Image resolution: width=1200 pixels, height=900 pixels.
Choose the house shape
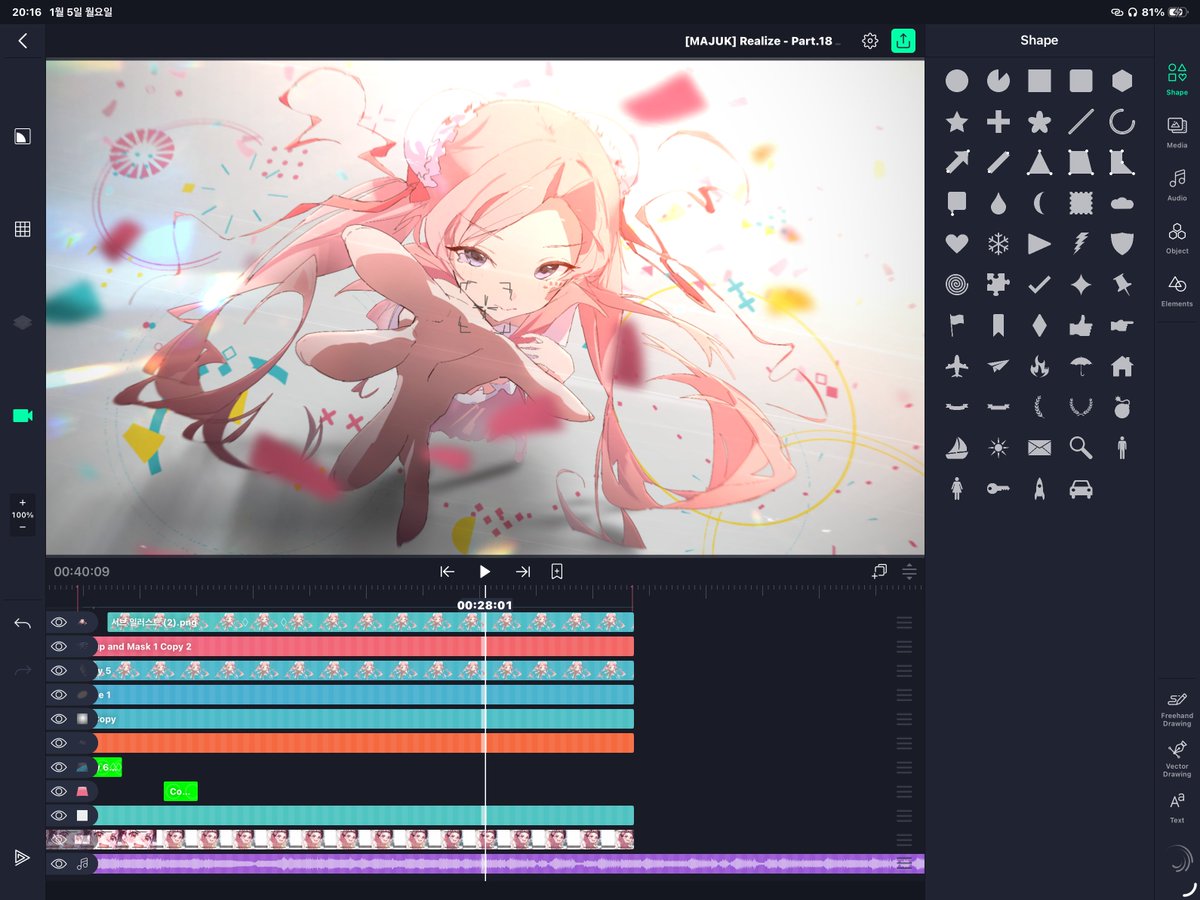tap(1122, 366)
